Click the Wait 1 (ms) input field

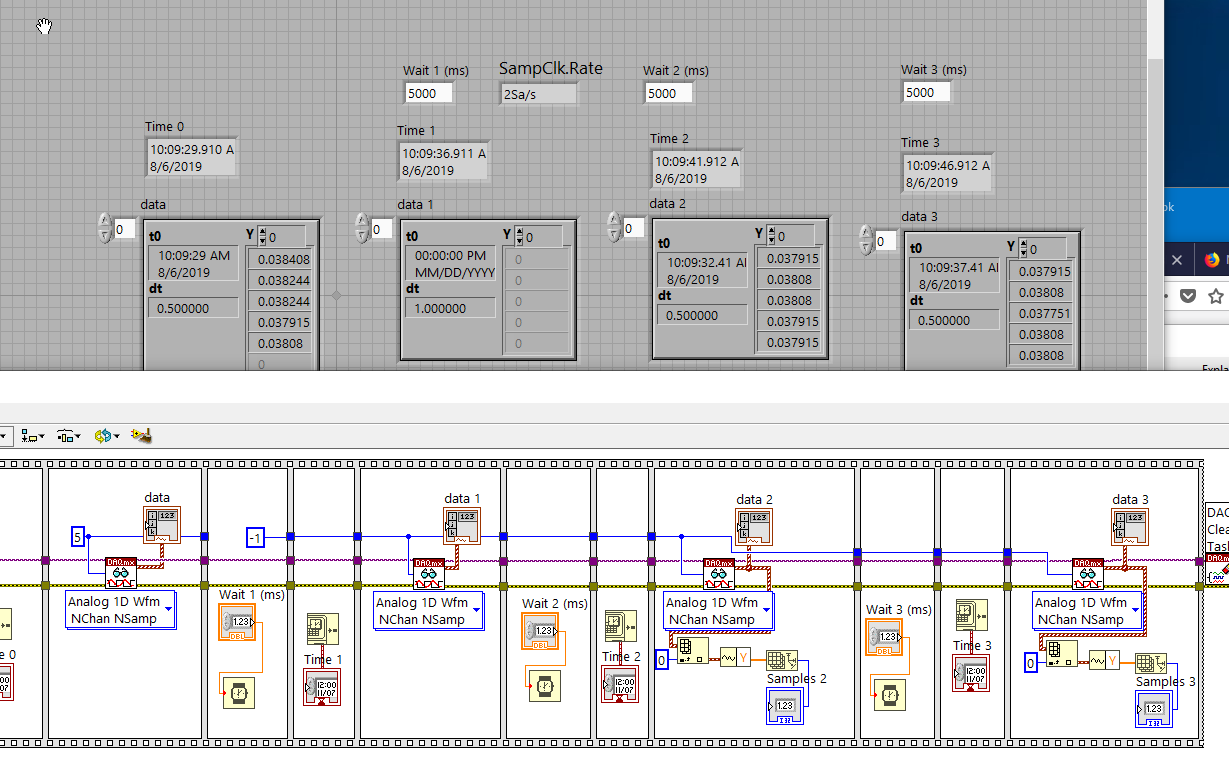click(x=428, y=93)
